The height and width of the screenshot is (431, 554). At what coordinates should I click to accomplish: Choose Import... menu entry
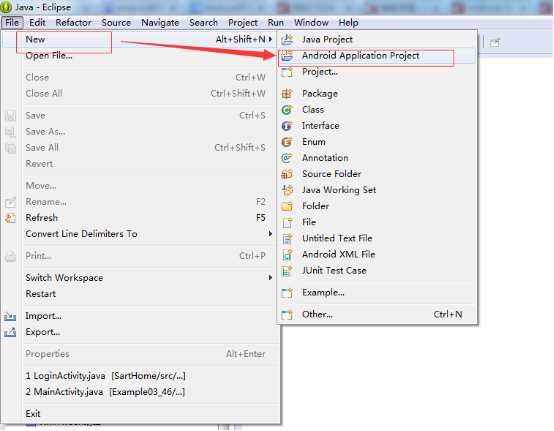pos(140,316)
